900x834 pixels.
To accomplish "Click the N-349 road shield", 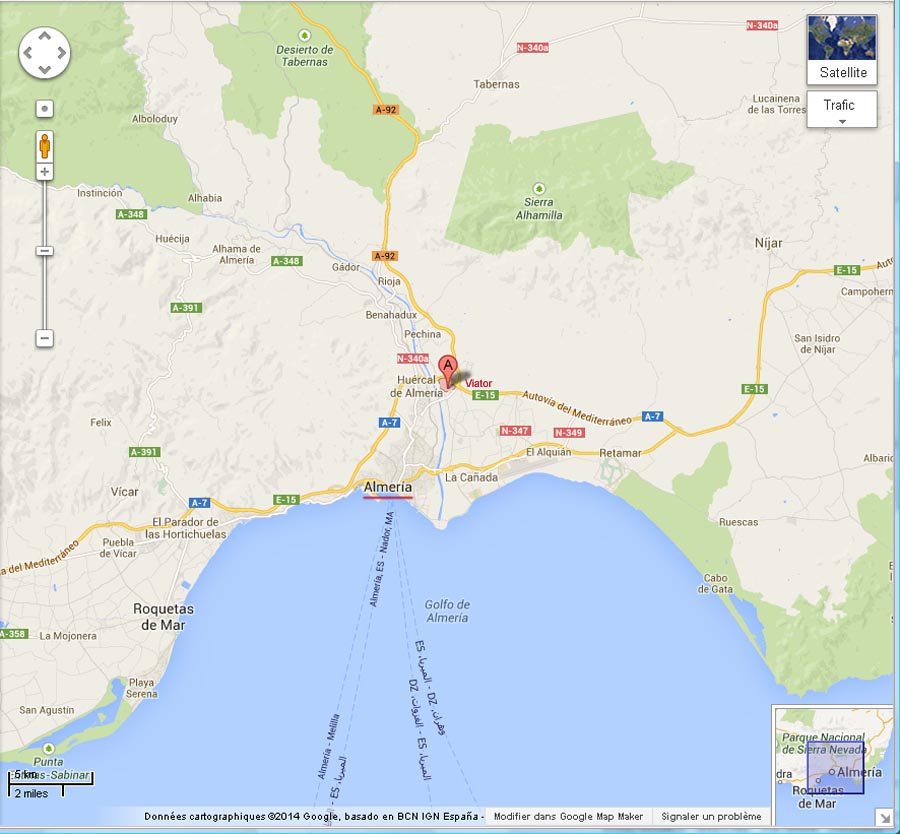I will click(x=569, y=432).
